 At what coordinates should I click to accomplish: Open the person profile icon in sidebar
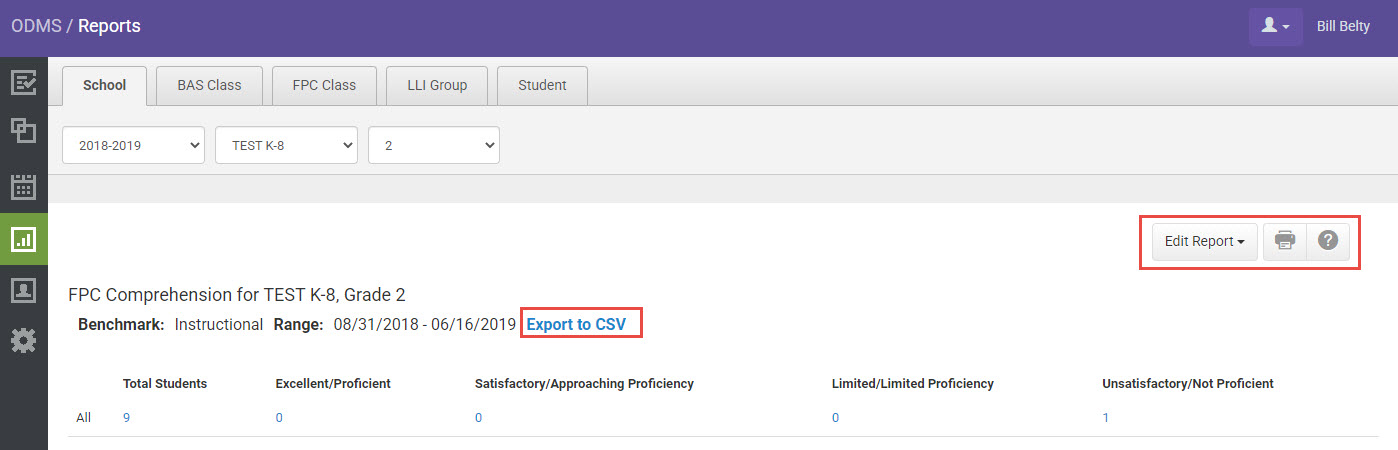click(23, 290)
